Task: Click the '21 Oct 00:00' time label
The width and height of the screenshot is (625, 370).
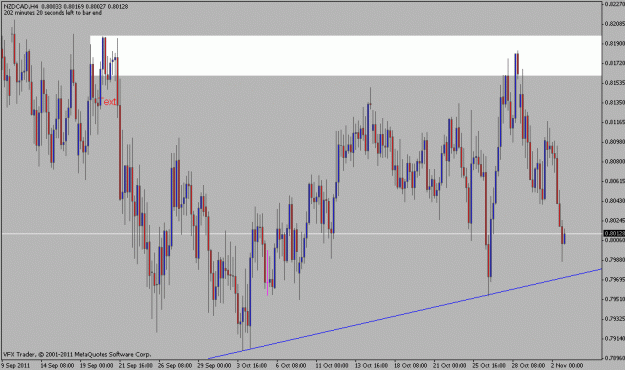Action: tap(450, 366)
